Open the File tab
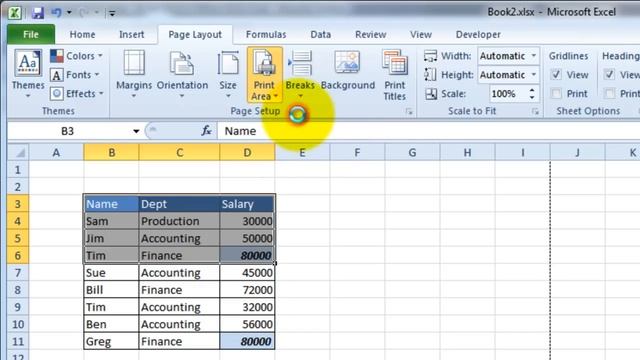The image size is (640, 360). coord(31,34)
